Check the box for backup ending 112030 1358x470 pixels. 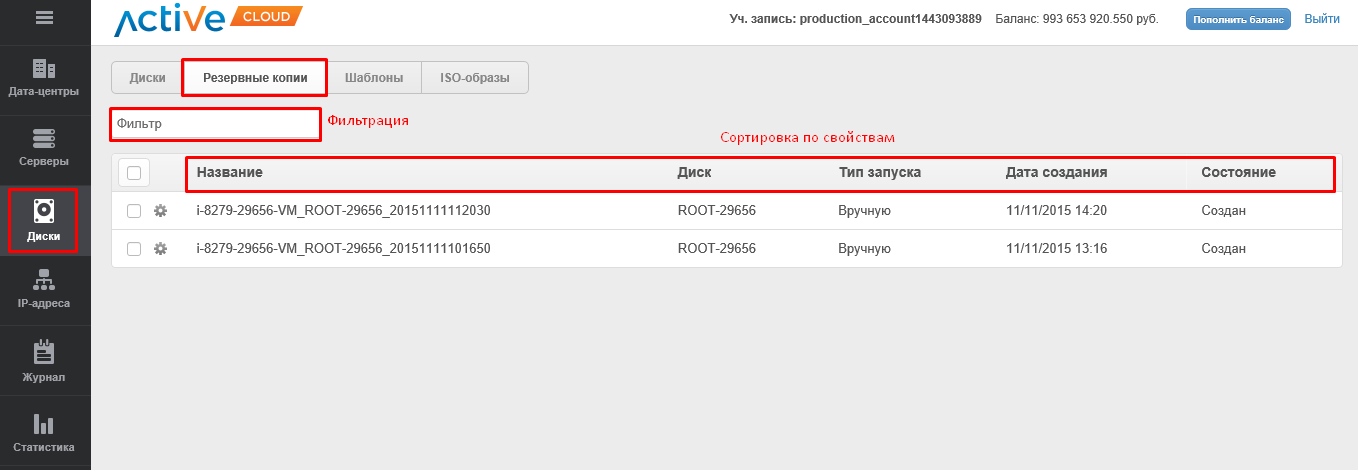tap(134, 211)
